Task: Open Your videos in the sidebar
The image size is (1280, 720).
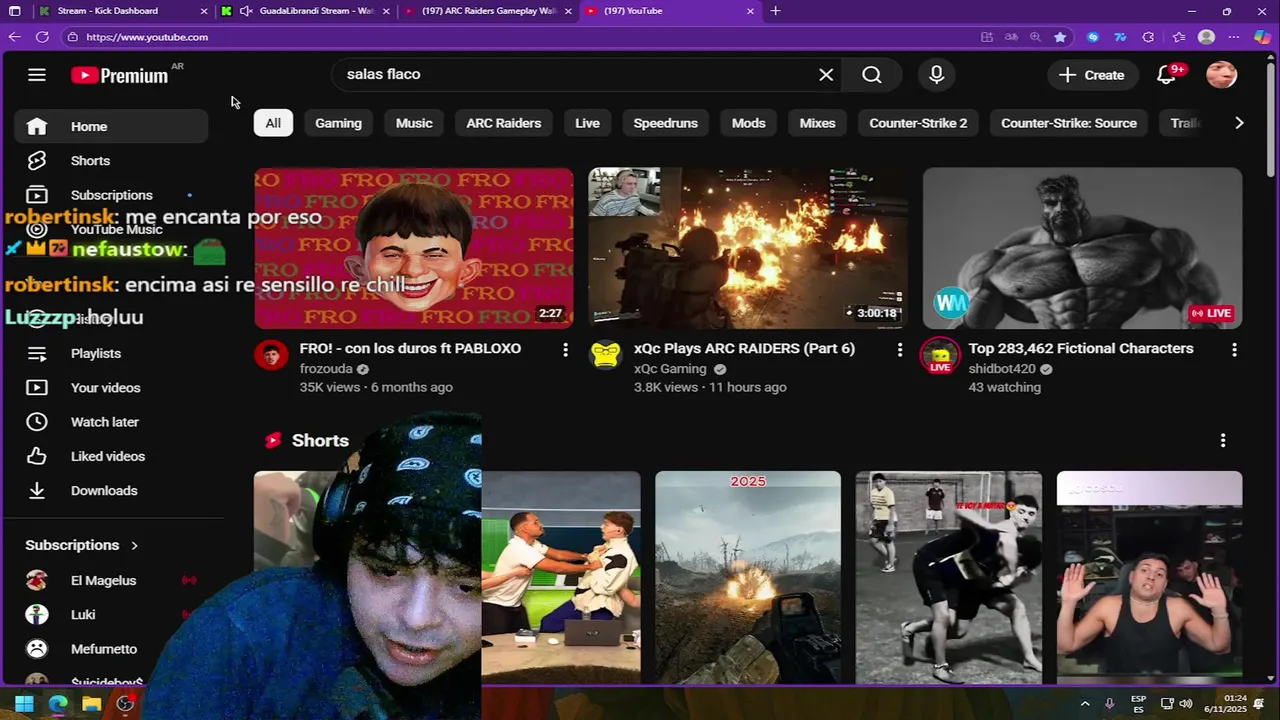Action: coord(111,388)
